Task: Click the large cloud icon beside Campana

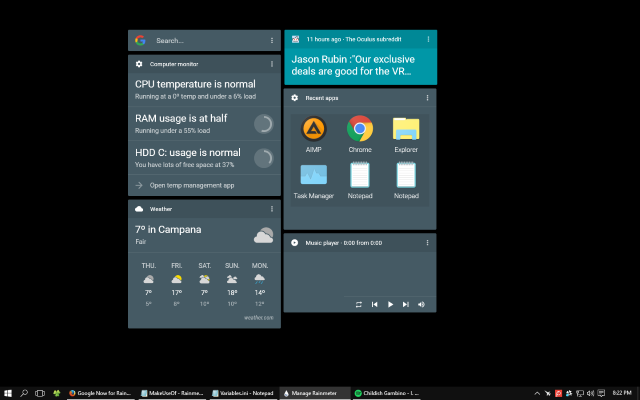Action: [264, 235]
